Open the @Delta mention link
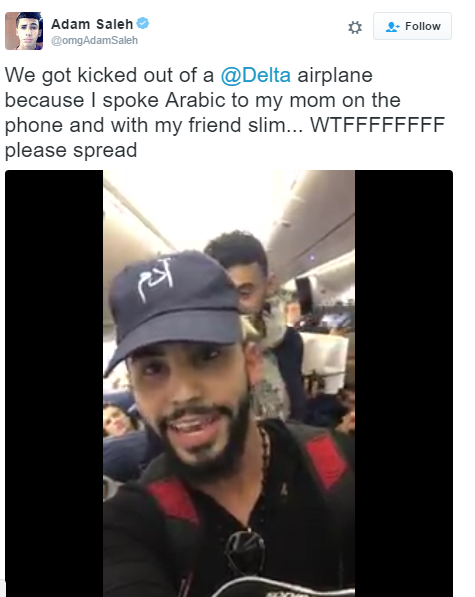 pos(256,75)
